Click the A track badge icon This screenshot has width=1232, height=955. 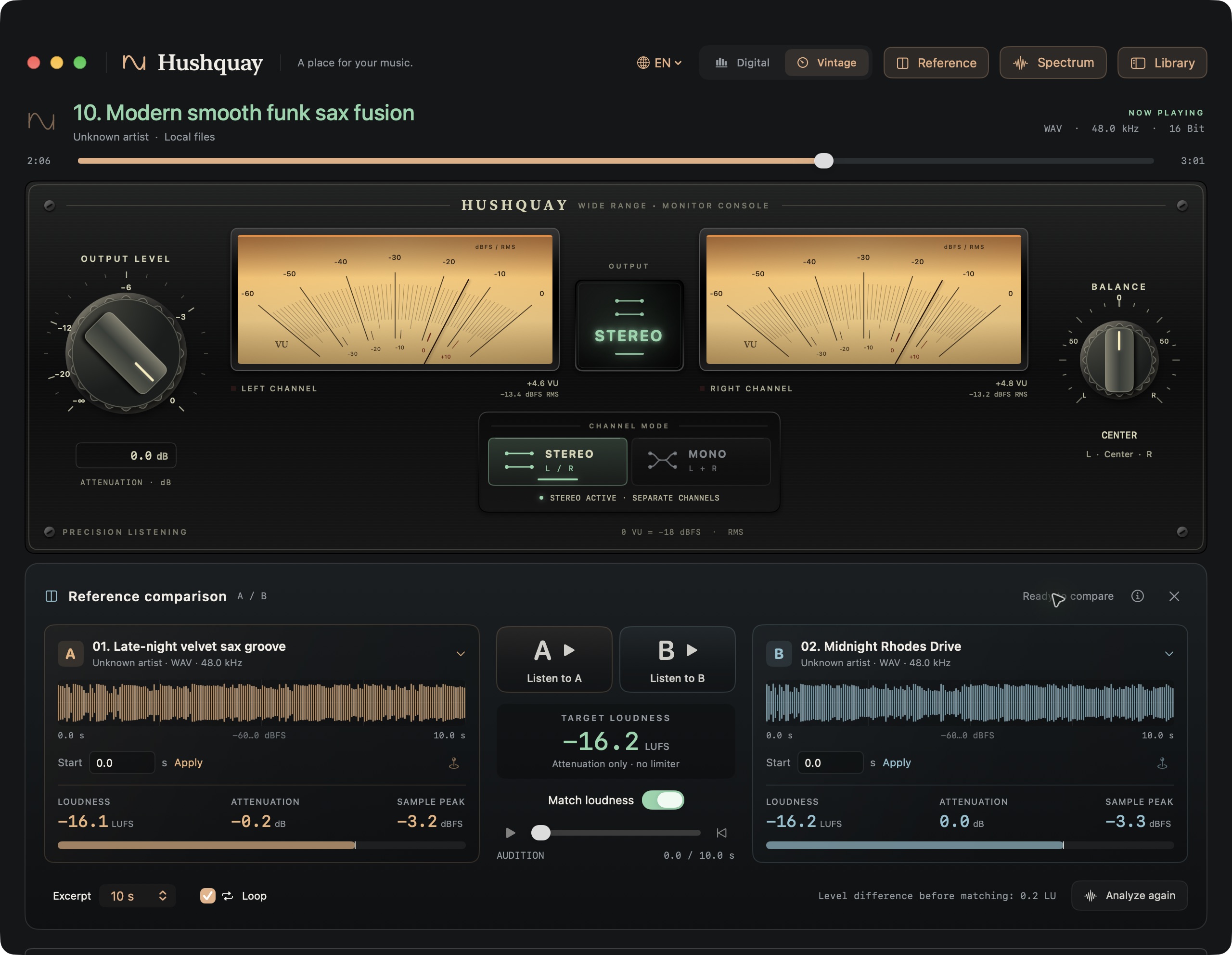pyautogui.click(x=71, y=654)
